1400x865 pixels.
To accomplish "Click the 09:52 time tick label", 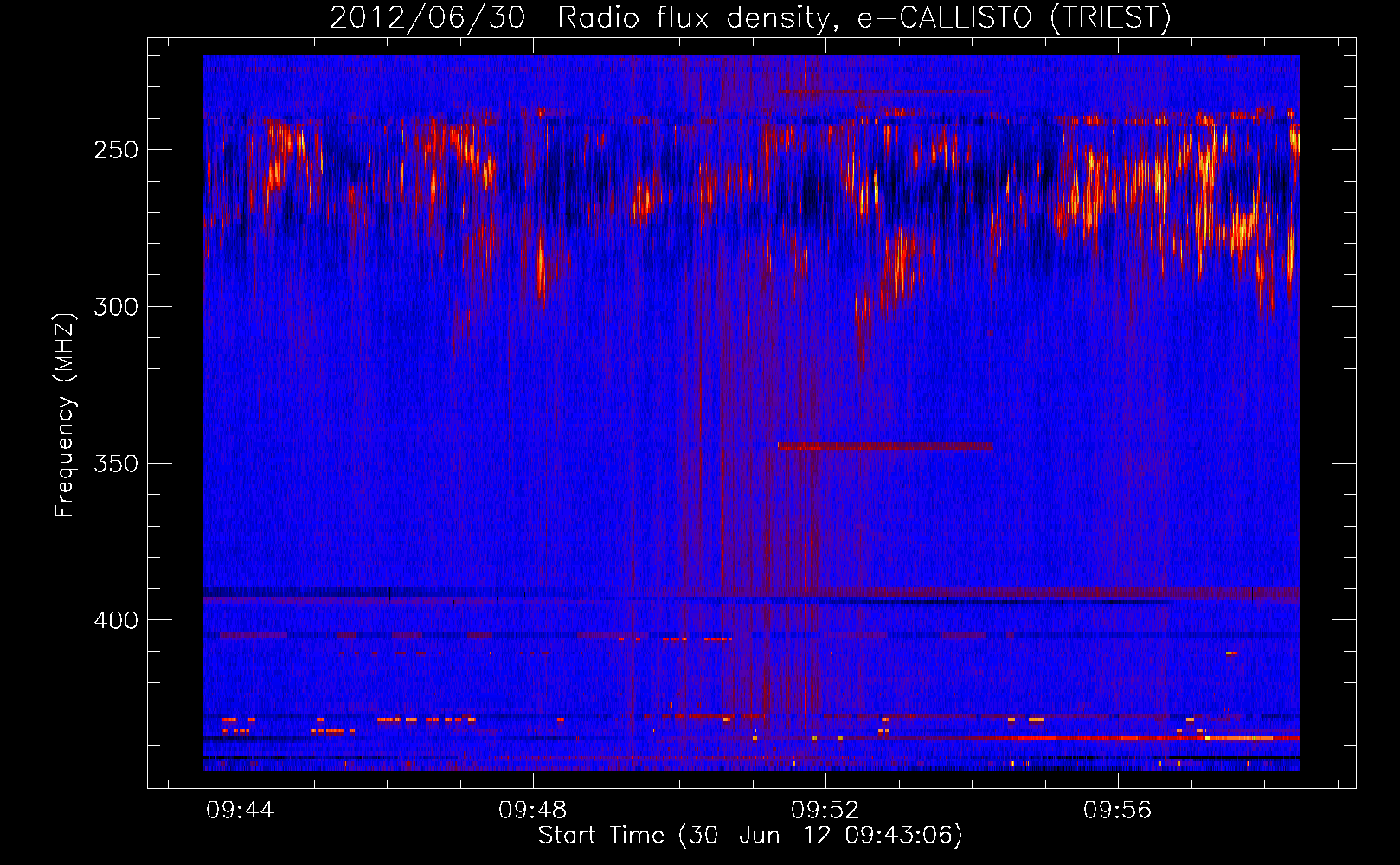I will tap(825, 810).
